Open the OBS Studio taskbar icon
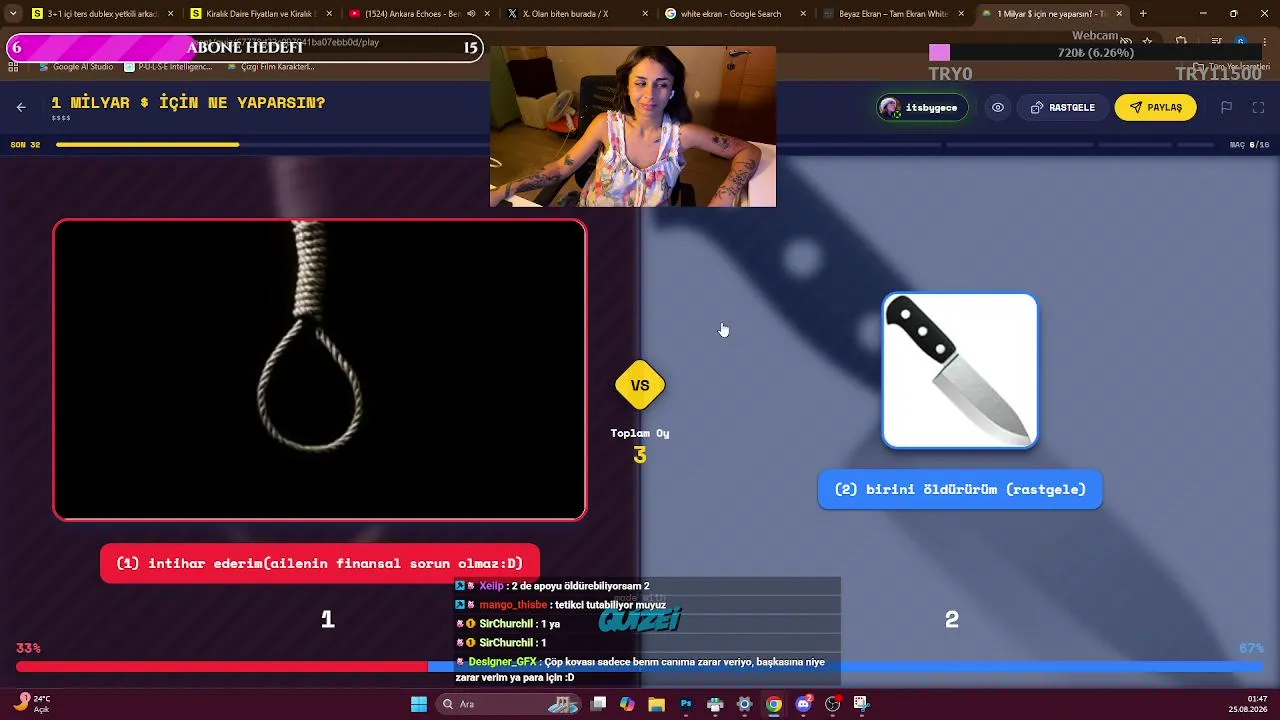Screen dimensions: 1280x720 point(832,704)
